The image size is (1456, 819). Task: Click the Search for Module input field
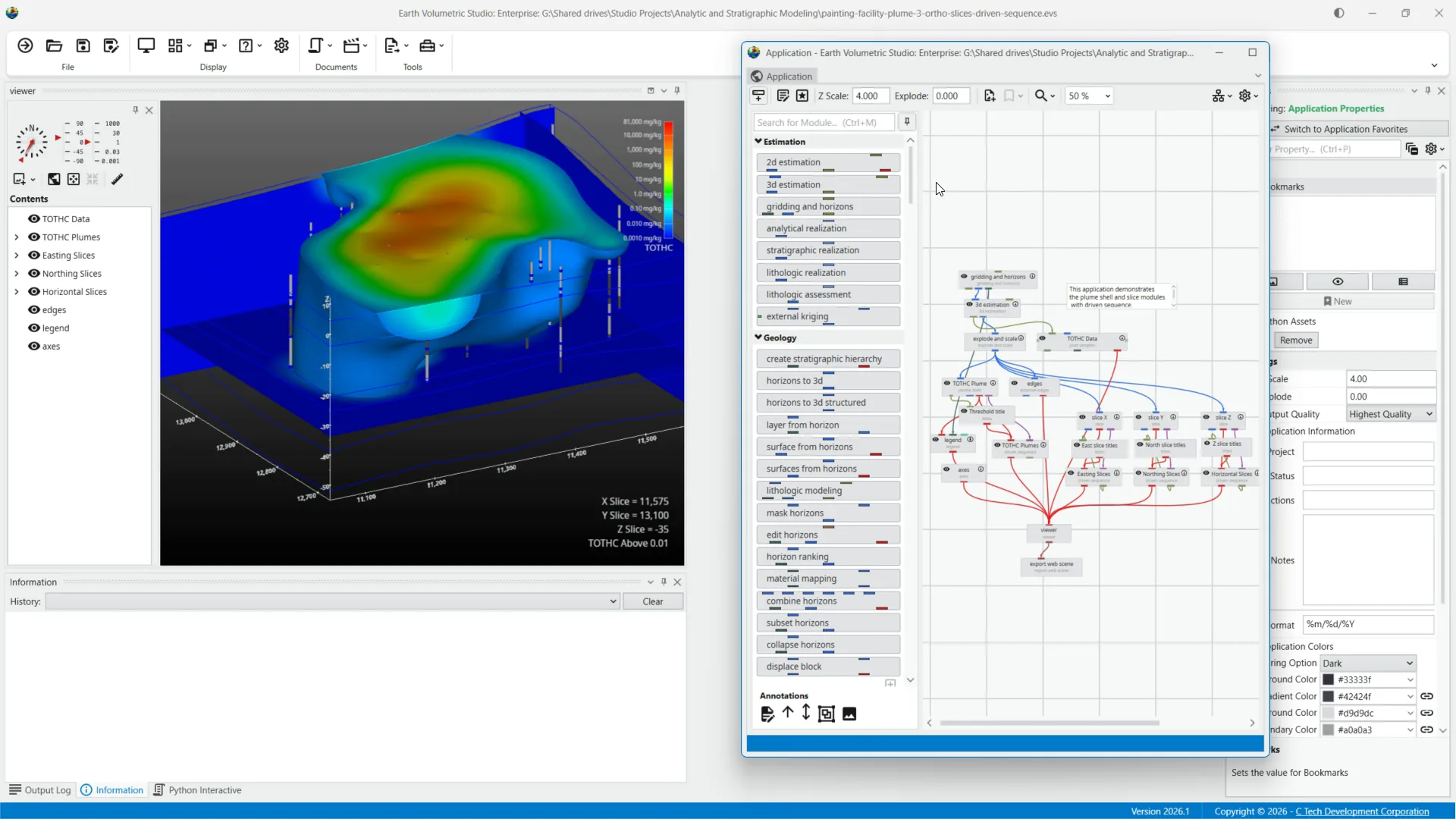[824, 122]
